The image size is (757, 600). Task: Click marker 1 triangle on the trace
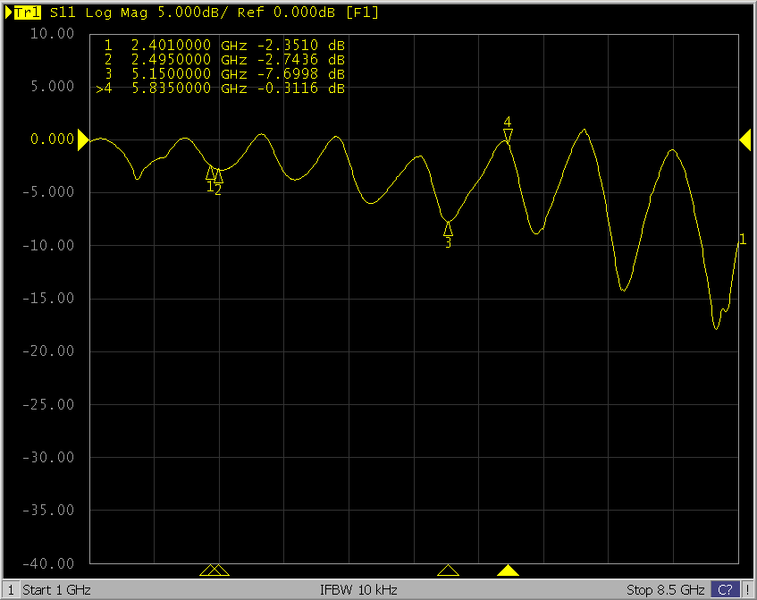210,174
